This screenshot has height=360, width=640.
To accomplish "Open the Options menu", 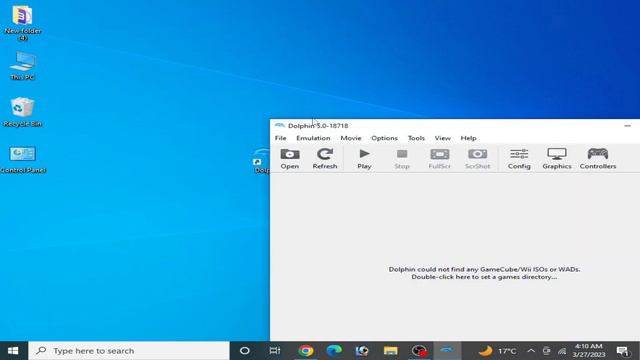I will tap(384, 138).
